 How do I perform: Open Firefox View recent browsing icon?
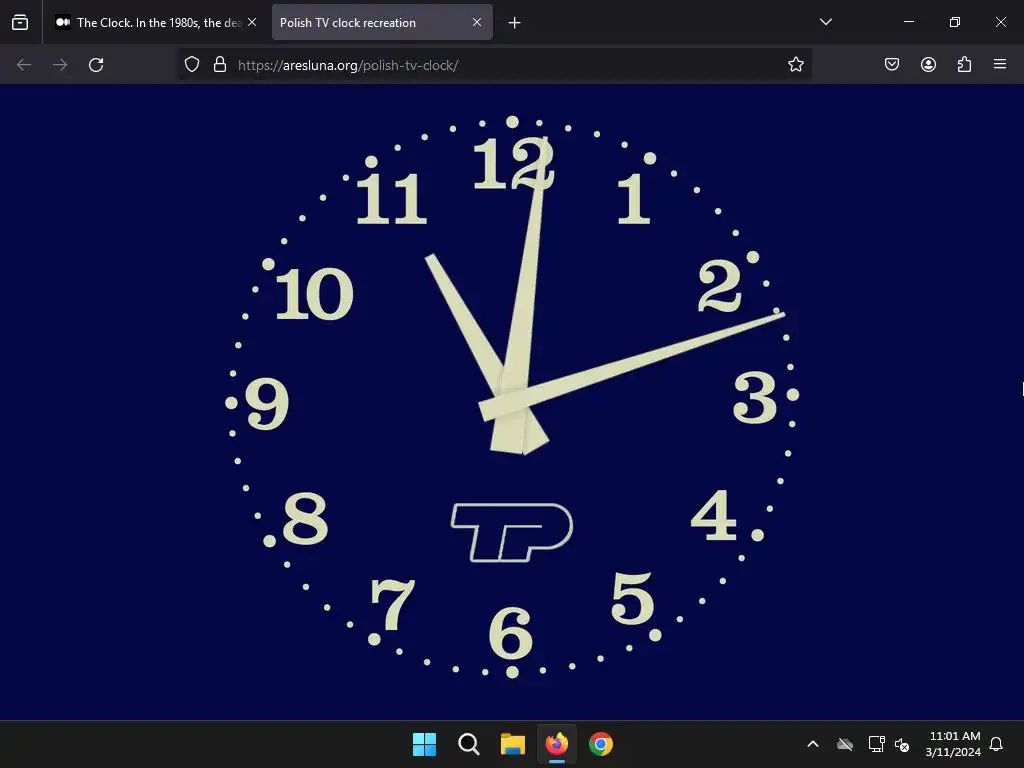20,22
